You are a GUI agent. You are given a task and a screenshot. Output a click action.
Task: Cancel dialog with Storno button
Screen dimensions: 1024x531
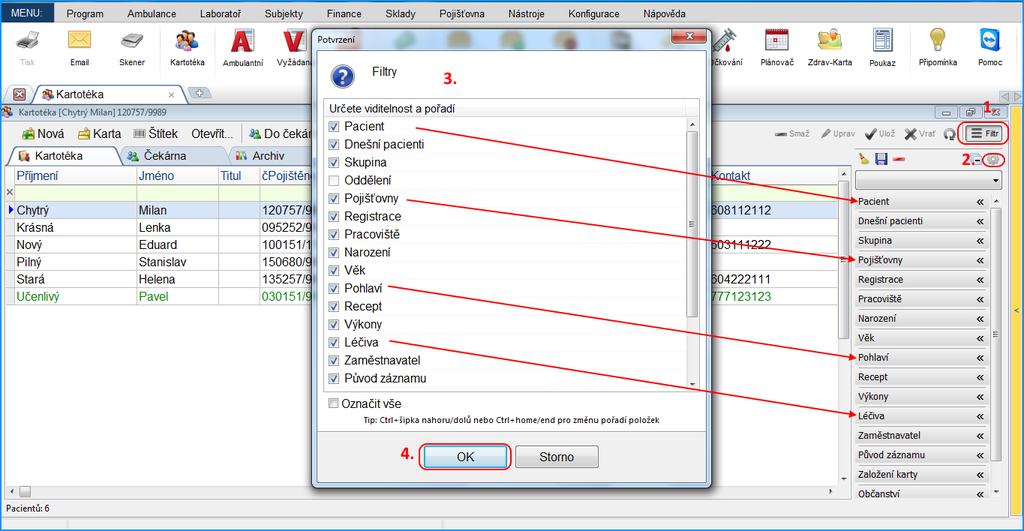[x=556, y=457]
